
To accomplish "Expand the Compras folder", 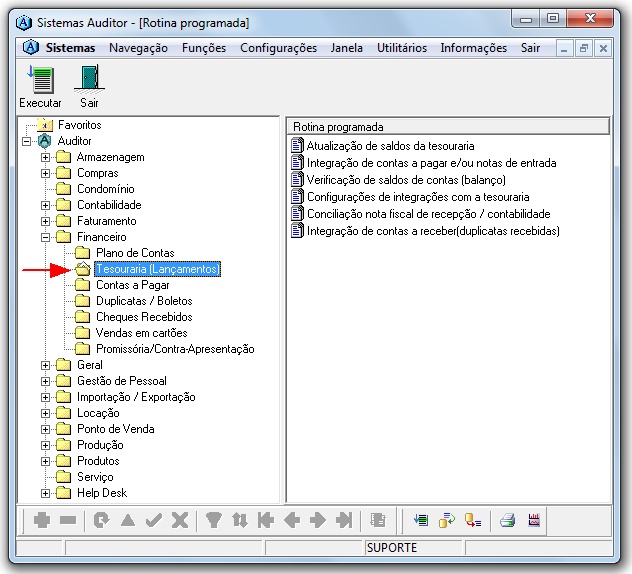I will 46,173.
